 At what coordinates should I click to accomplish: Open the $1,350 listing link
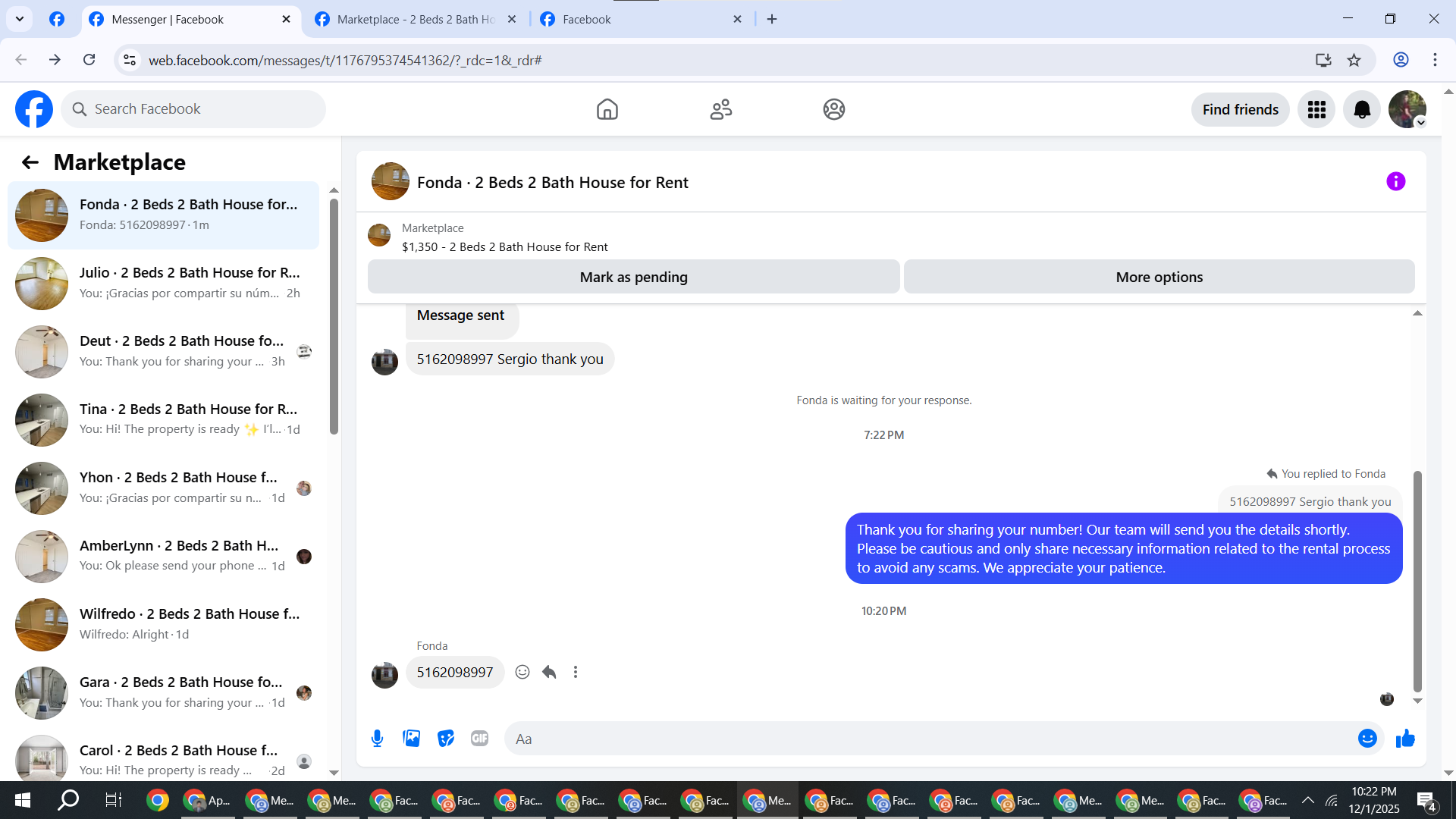point(504,246)
